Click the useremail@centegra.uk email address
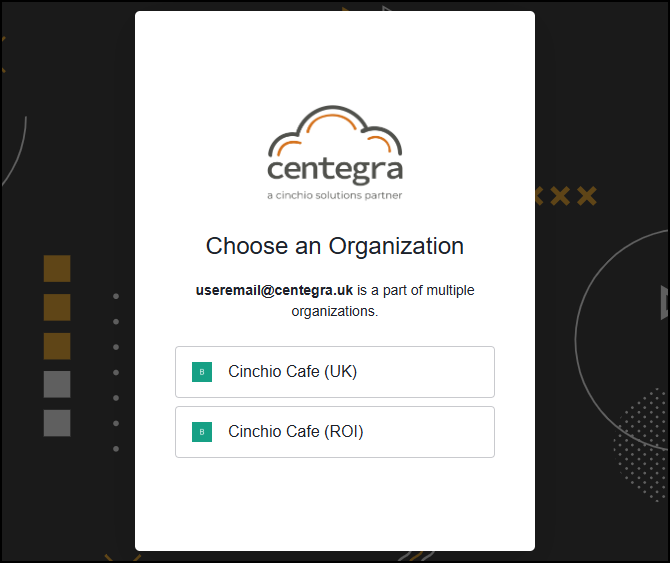Screen dimensions: 670x563 (275, 291)
